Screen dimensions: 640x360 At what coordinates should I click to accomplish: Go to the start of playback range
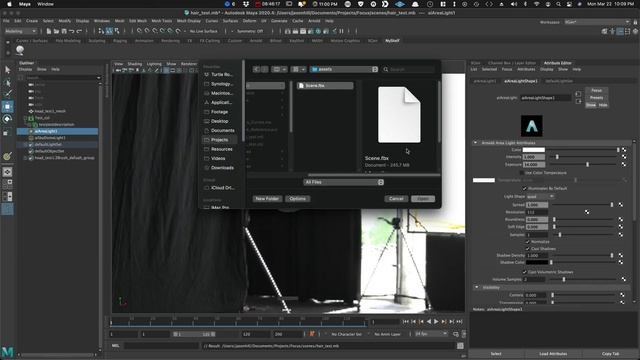point(405,322)
